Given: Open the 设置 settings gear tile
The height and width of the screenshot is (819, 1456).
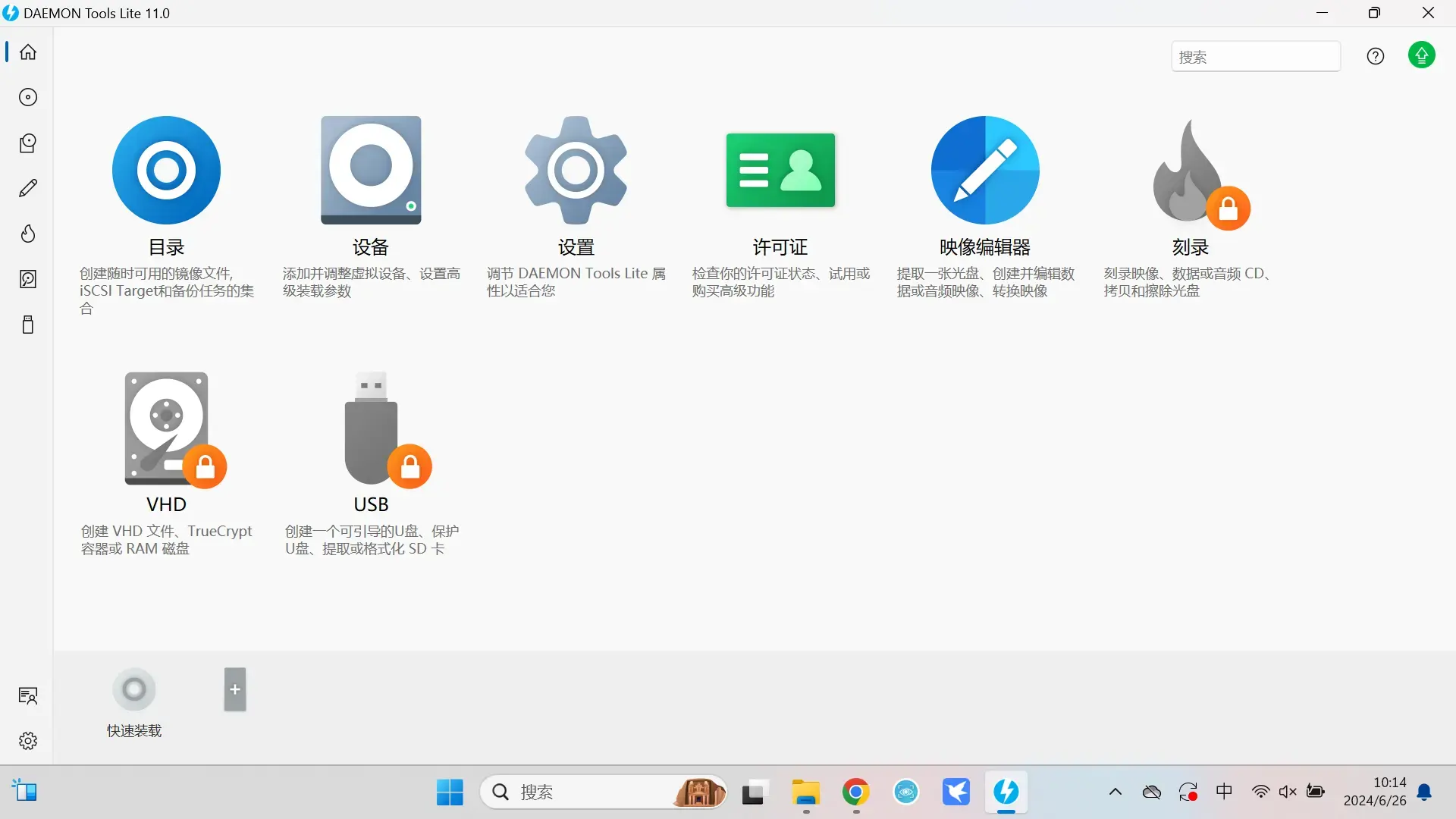Looking at the screenshot, I should [x=576, y=170].
